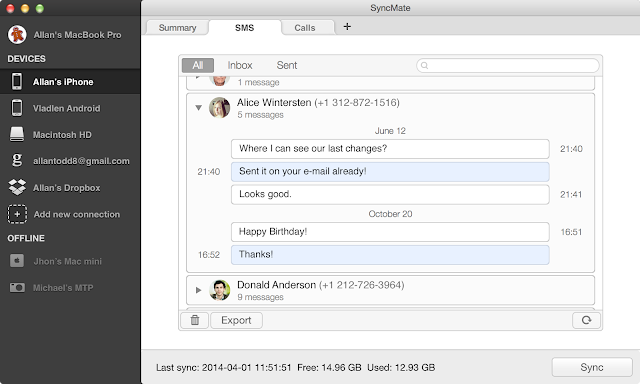Click the 16:52 message time
Screen dimensions: 640x384
pos(209,255)
